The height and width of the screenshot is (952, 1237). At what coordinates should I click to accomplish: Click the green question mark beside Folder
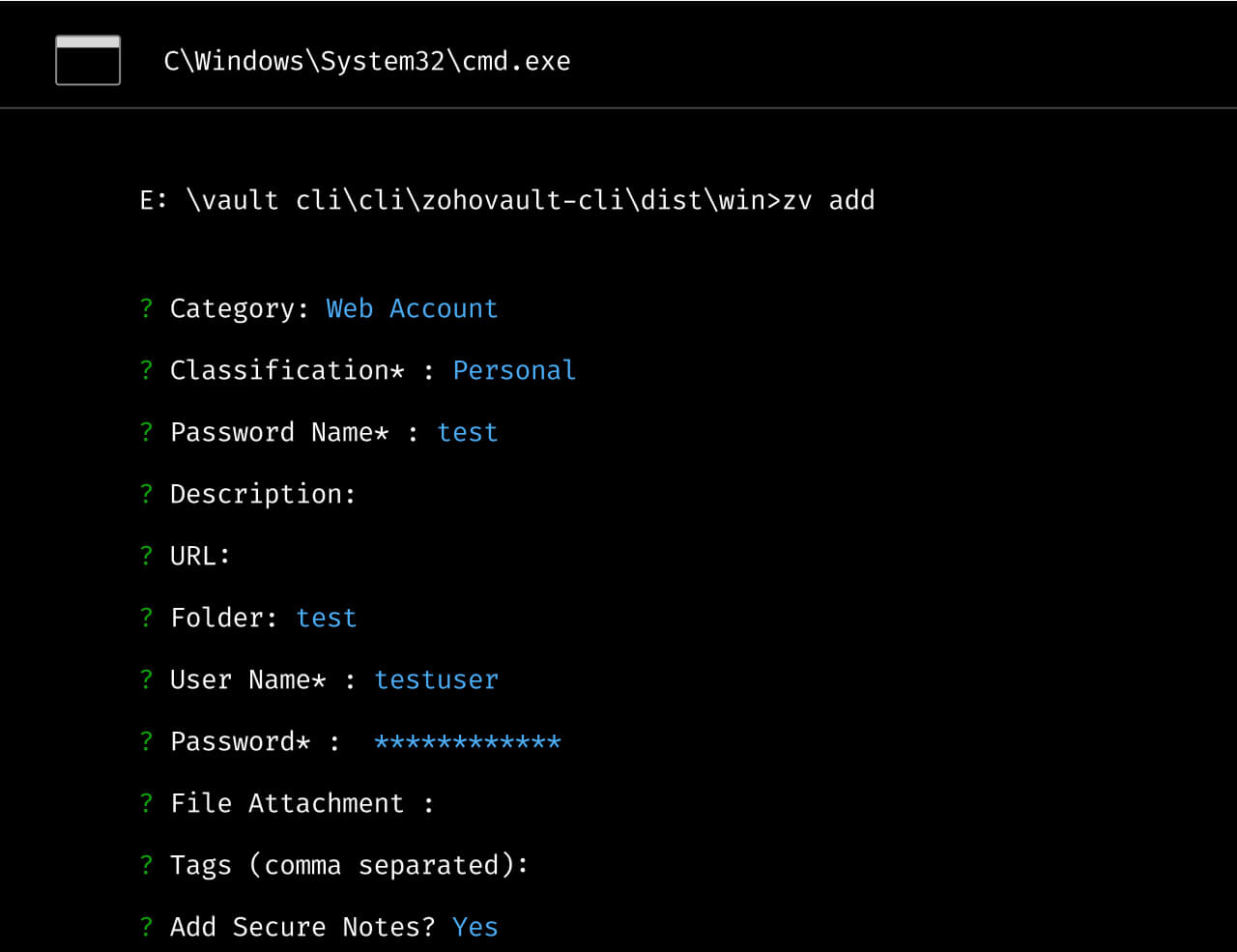[x=146, y=618]
